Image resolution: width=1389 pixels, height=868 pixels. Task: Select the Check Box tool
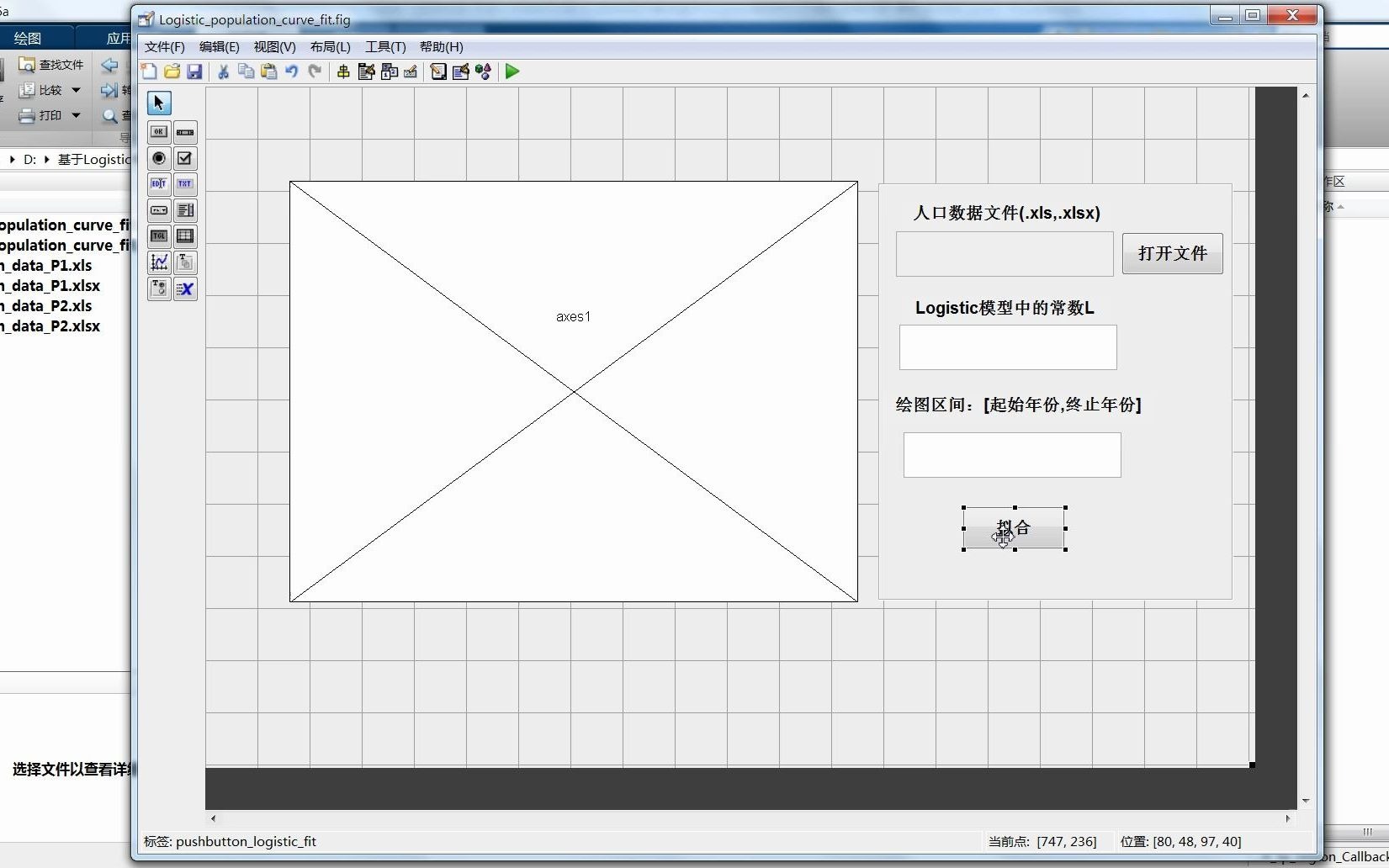pos(185,158)
